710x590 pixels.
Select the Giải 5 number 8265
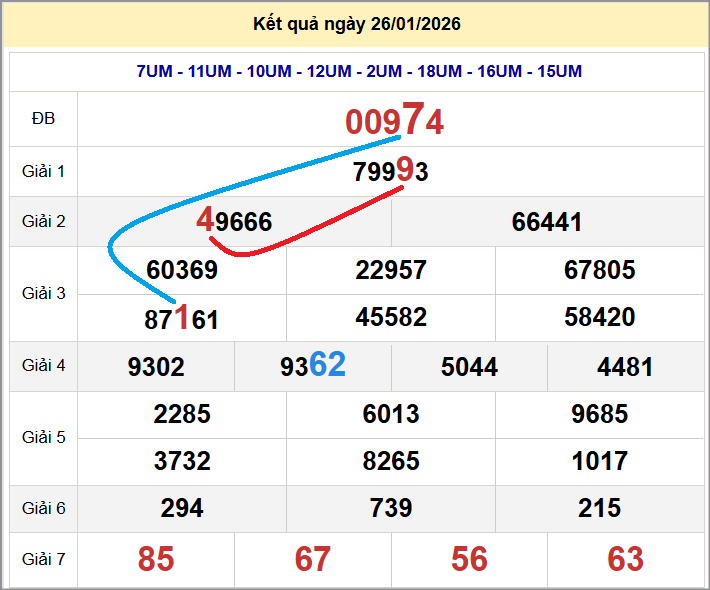point(391,461)
